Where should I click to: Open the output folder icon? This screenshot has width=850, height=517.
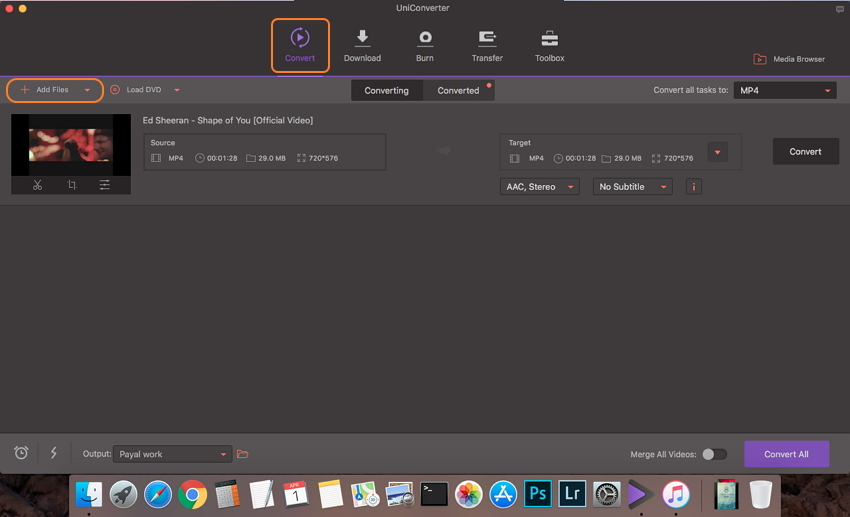pyautogui.click(x=243, y=454)
